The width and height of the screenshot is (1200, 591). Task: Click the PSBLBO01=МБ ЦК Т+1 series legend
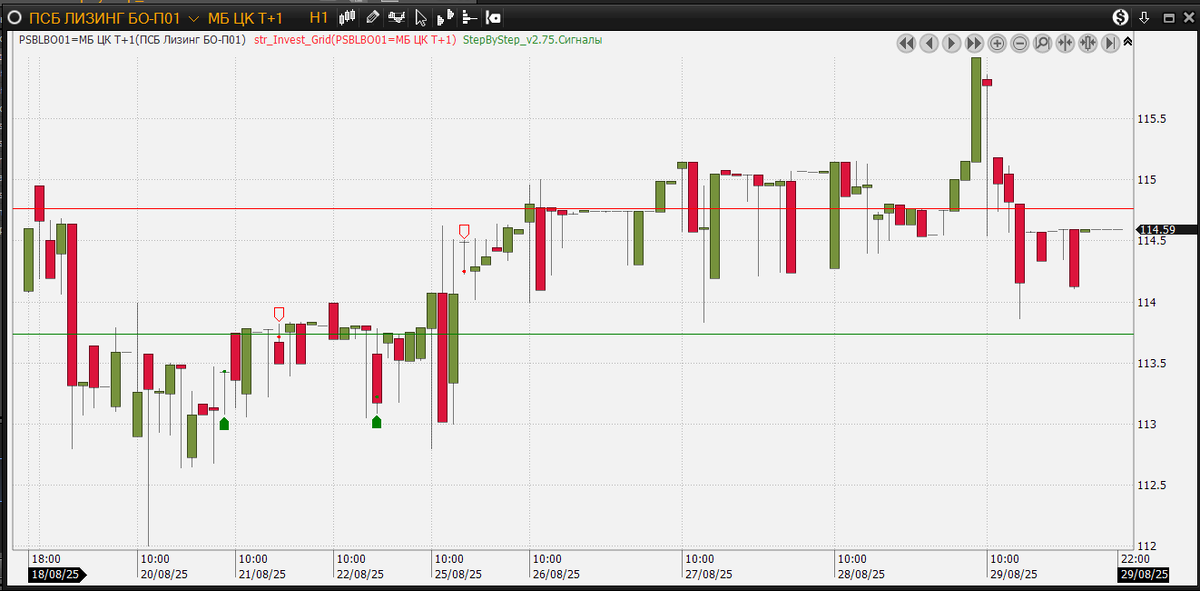tap(133, 40)
